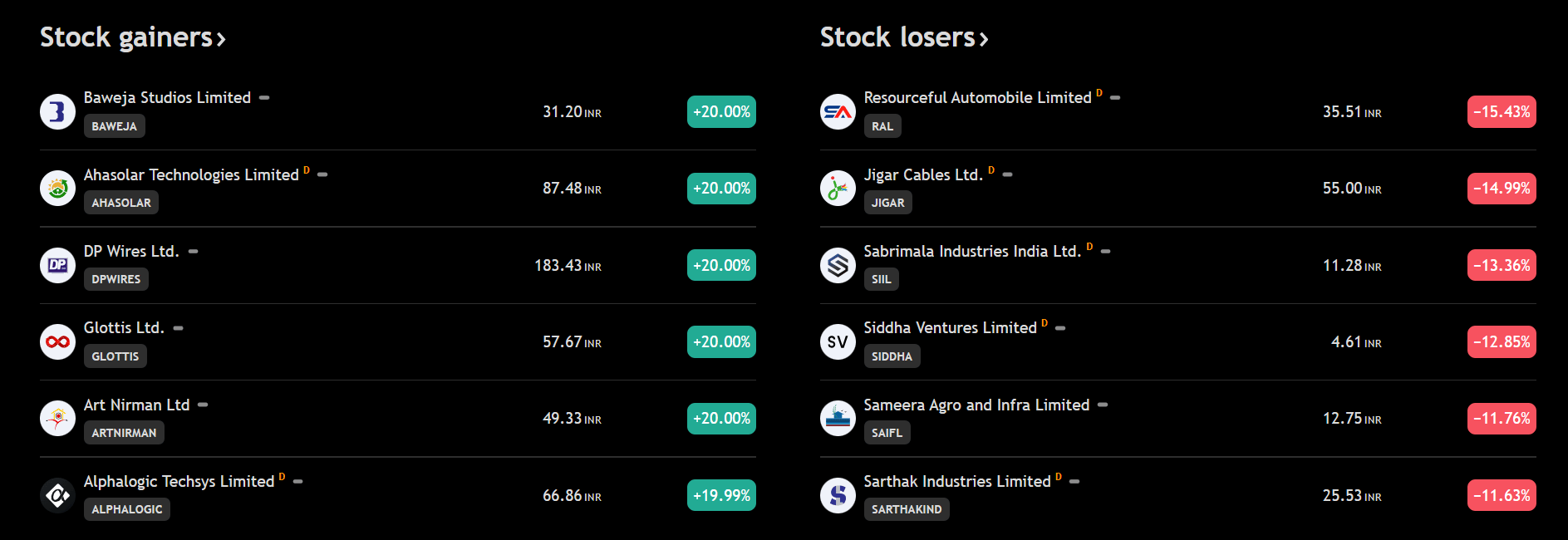The width and height of the screenshot is (1568, 540).
Task: Click the Glottis infinity logo icon
Action: tap(57, 341)
